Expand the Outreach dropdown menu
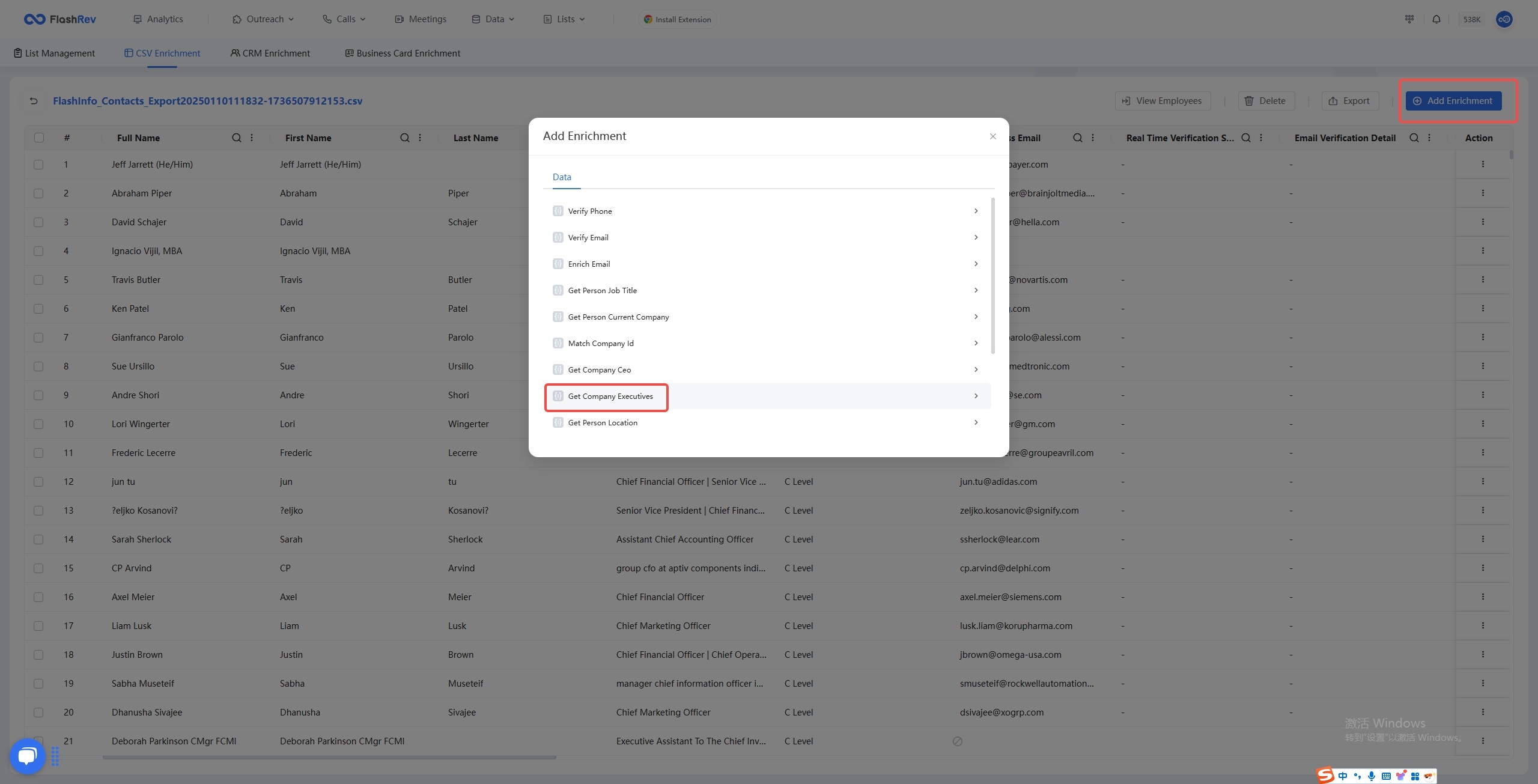 coord(263,19)
